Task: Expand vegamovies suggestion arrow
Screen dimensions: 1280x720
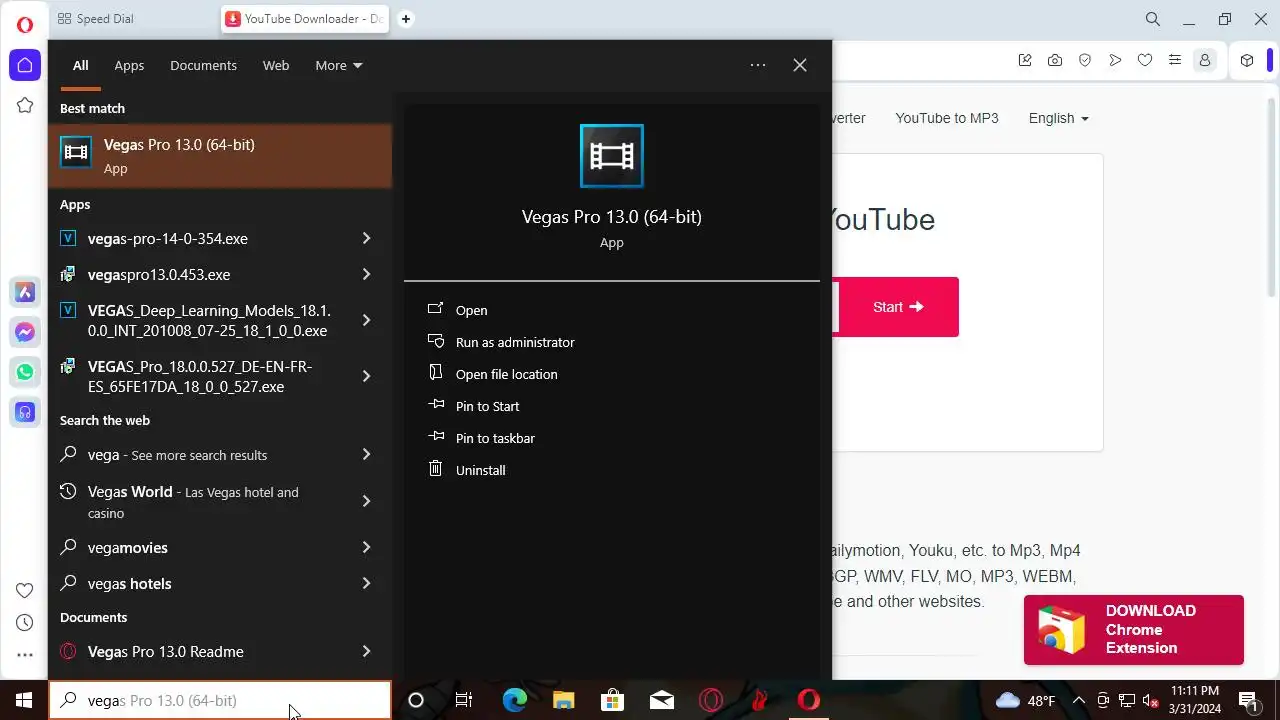Action: click(x=366, y=547)
